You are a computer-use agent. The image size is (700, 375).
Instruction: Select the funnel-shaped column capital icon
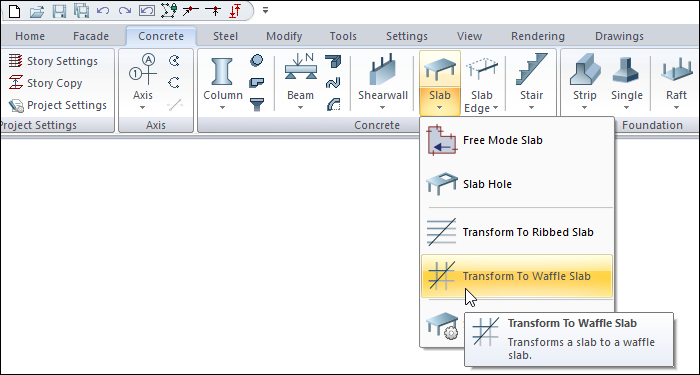coord(257,105)
